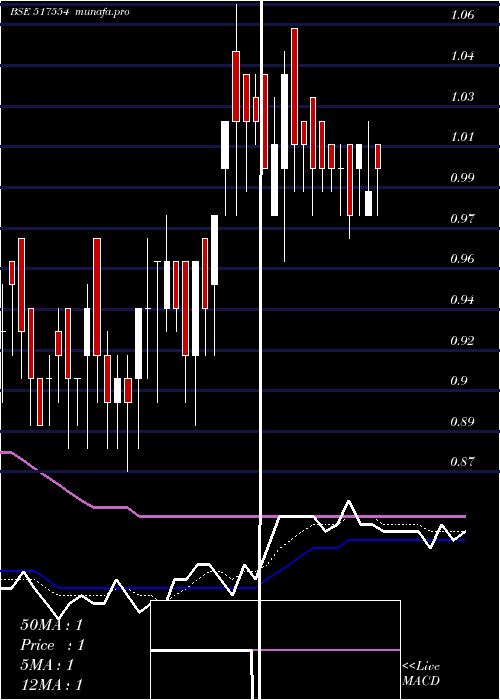Click the 1.04 price axis label
Image resolution: width=500 pixels, height=700 pixels.
pyautogui.click(x=462, y=56)
